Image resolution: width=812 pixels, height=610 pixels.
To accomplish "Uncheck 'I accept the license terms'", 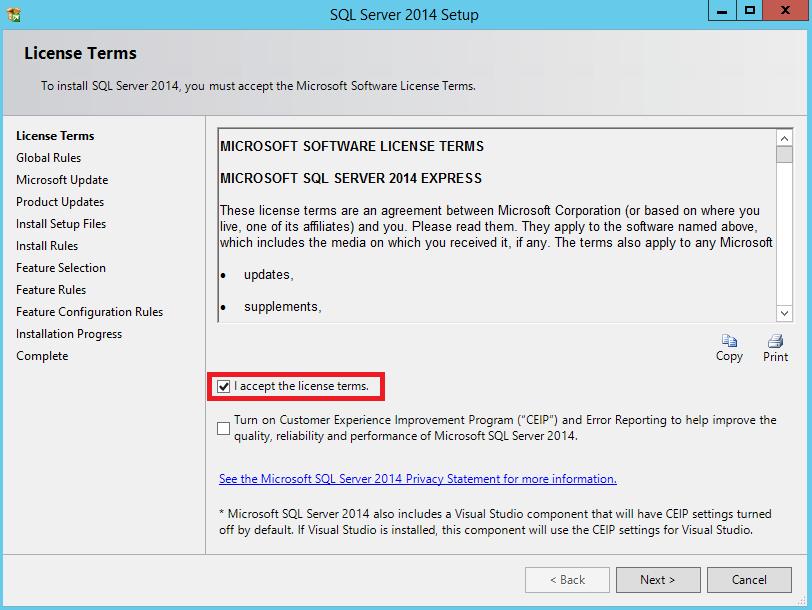I will 223,386.
